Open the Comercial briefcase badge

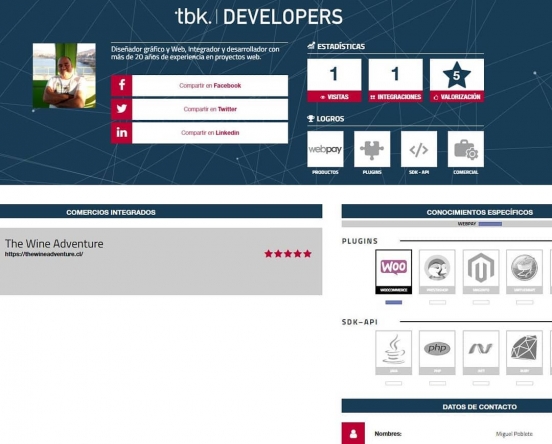tap(466, 149)
